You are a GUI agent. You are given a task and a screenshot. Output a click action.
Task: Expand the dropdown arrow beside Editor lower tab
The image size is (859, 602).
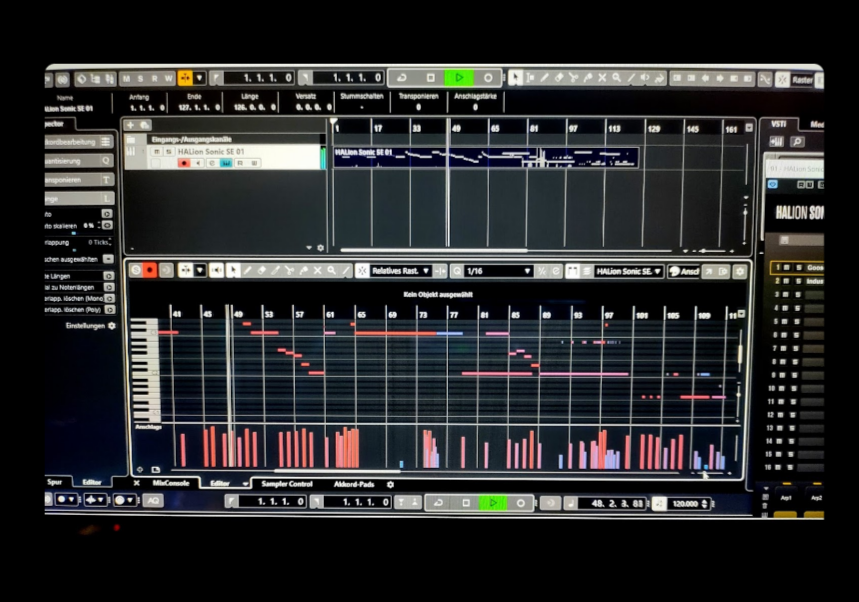click(244, 484)
